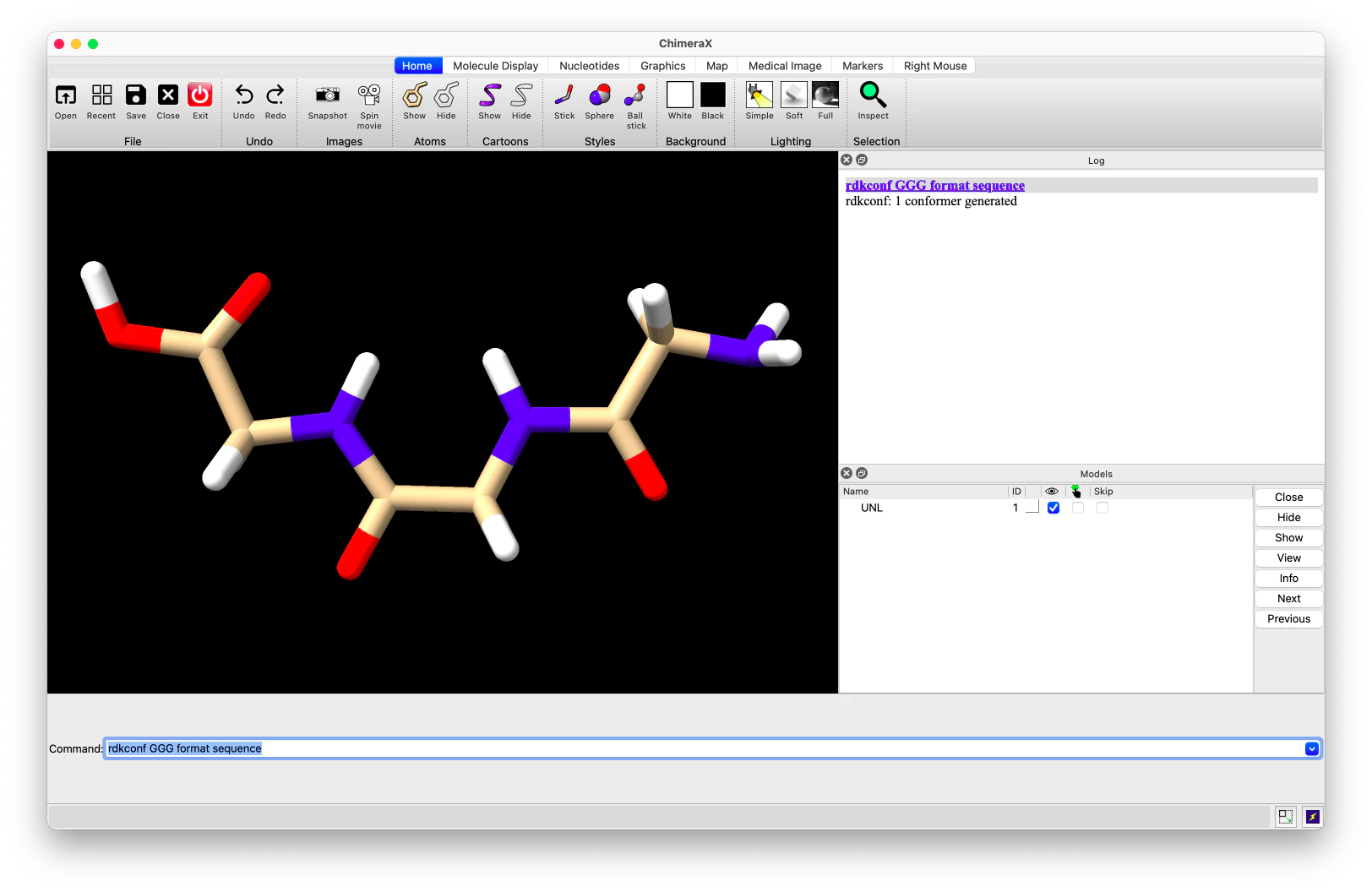Open the Right Mouse tab
Image resolution: width=1372 pixels, height=892 pixels.
[935, 66]
